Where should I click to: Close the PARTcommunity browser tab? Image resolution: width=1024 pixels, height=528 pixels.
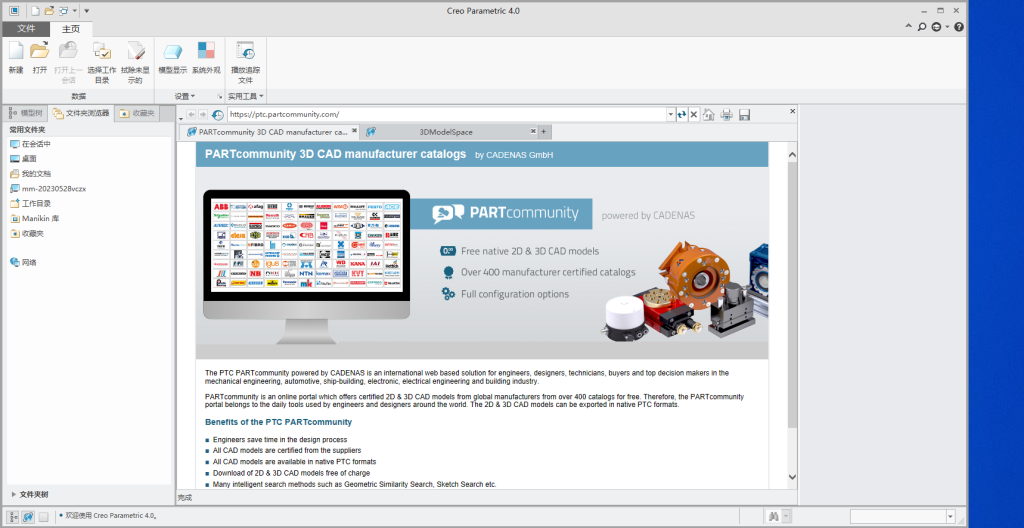pyautogui.click(x=355, y=131)
